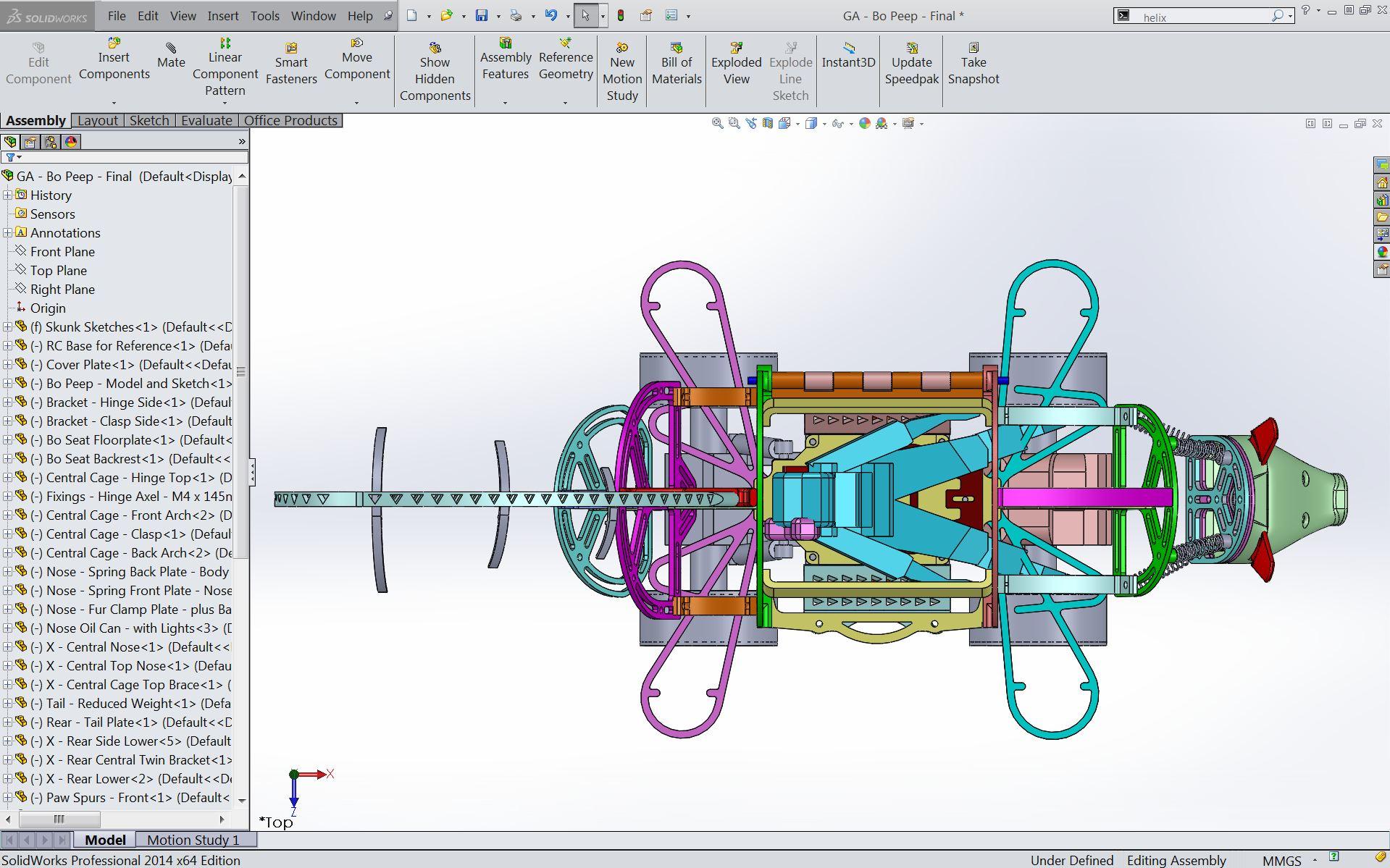1390x868 pixels.
Task: Expand the History node
Action: point(7,195)
